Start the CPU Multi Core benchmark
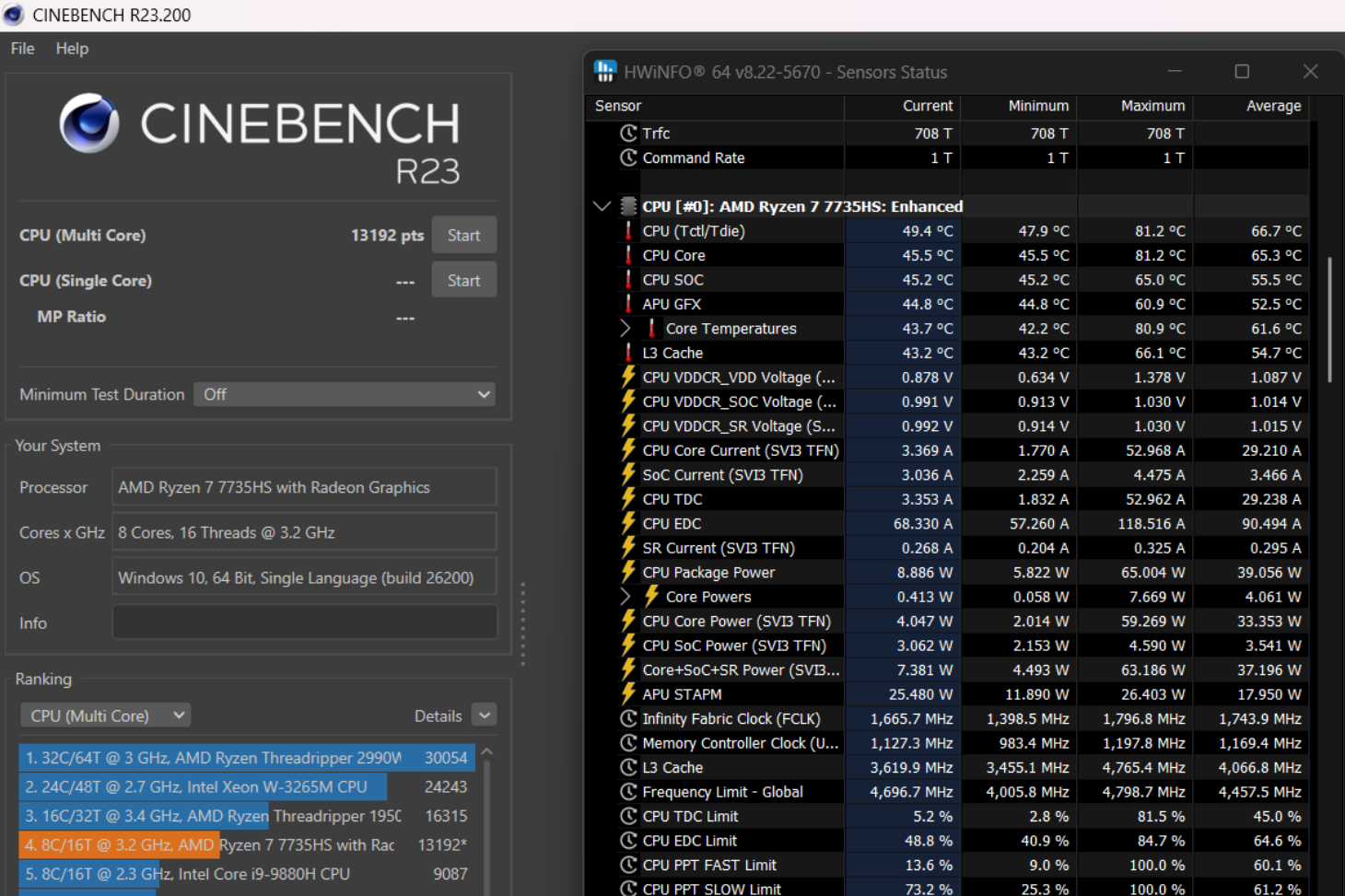Image resolution: width=1345 pixels, height=896 pixels. [x=463, y=235]
